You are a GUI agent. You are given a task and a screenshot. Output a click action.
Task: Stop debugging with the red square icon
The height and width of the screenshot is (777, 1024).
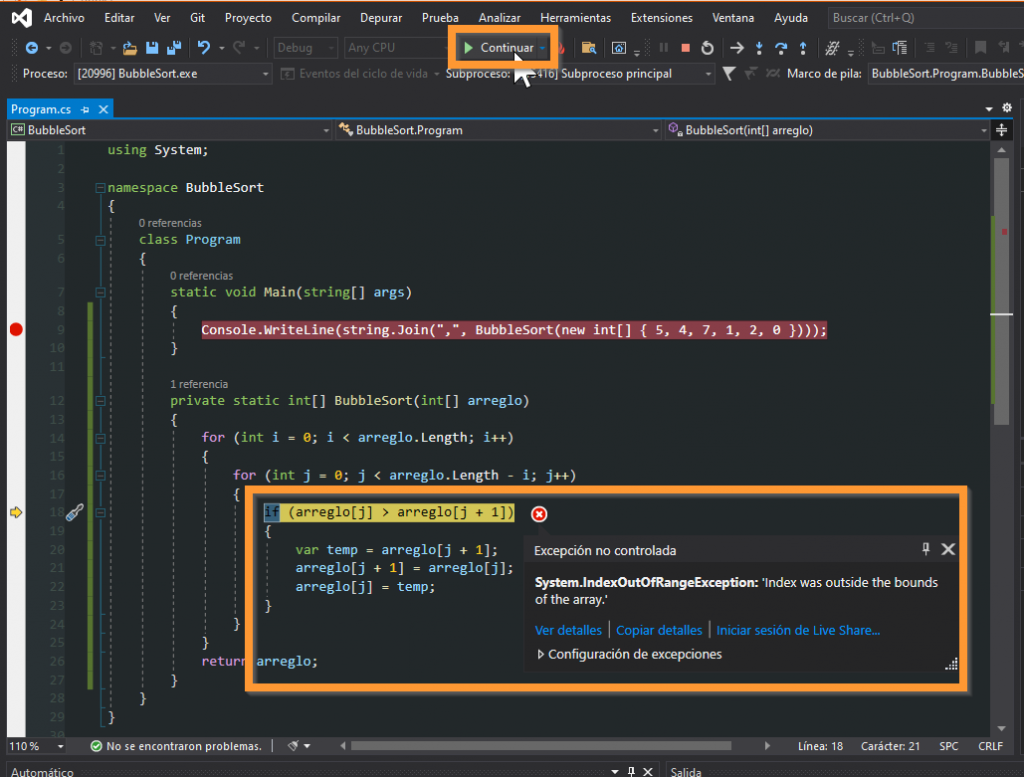point(685,48)
